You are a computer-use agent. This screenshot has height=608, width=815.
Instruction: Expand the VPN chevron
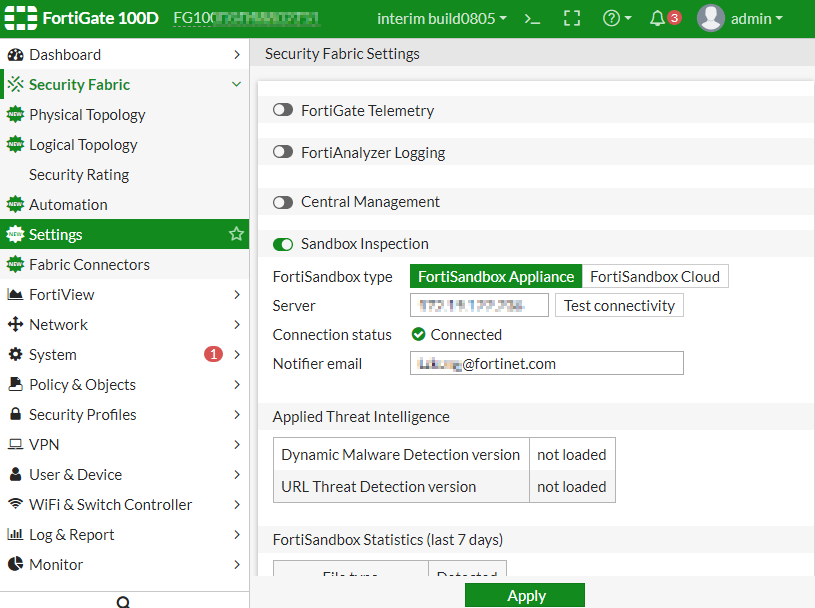click(x=237, y=444)
